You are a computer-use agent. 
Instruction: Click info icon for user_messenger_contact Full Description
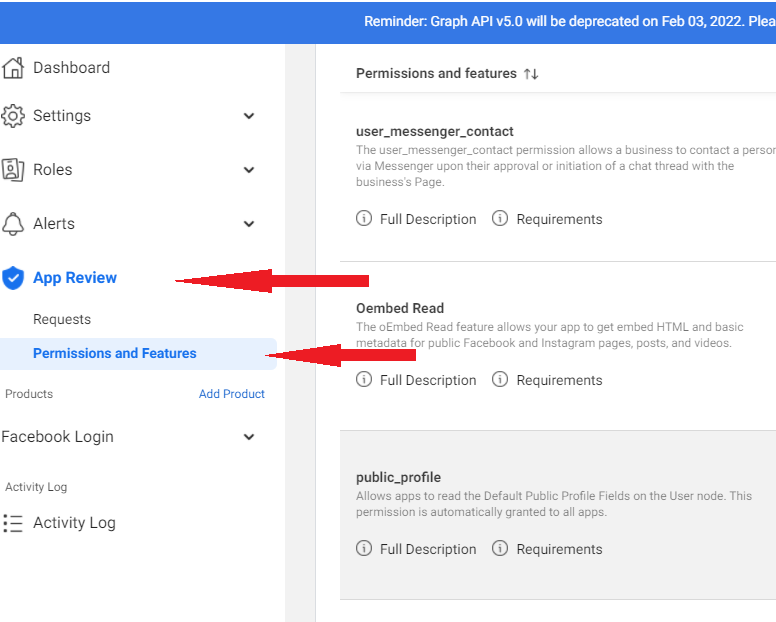364,218
